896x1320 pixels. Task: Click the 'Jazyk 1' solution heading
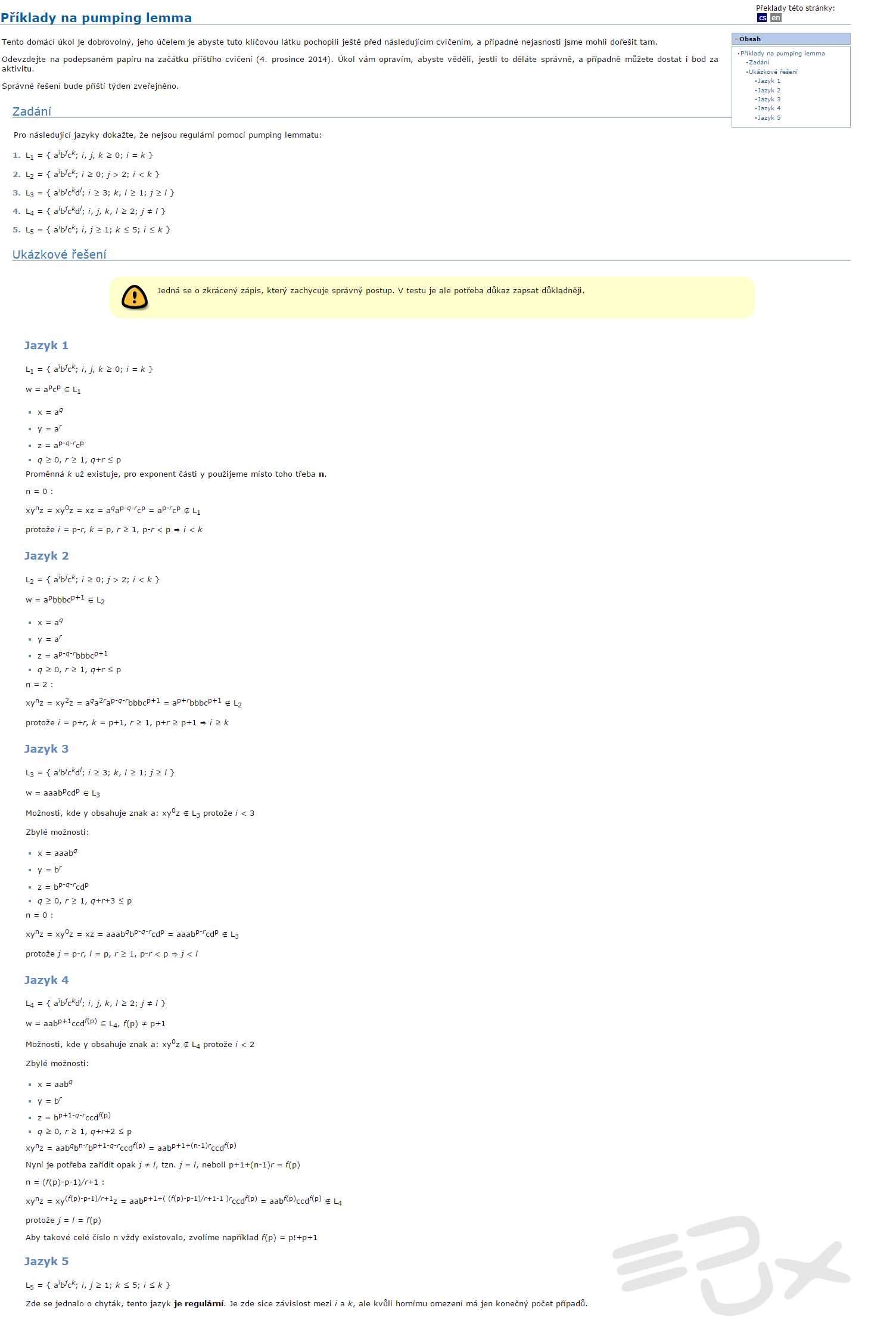[46, 346]
